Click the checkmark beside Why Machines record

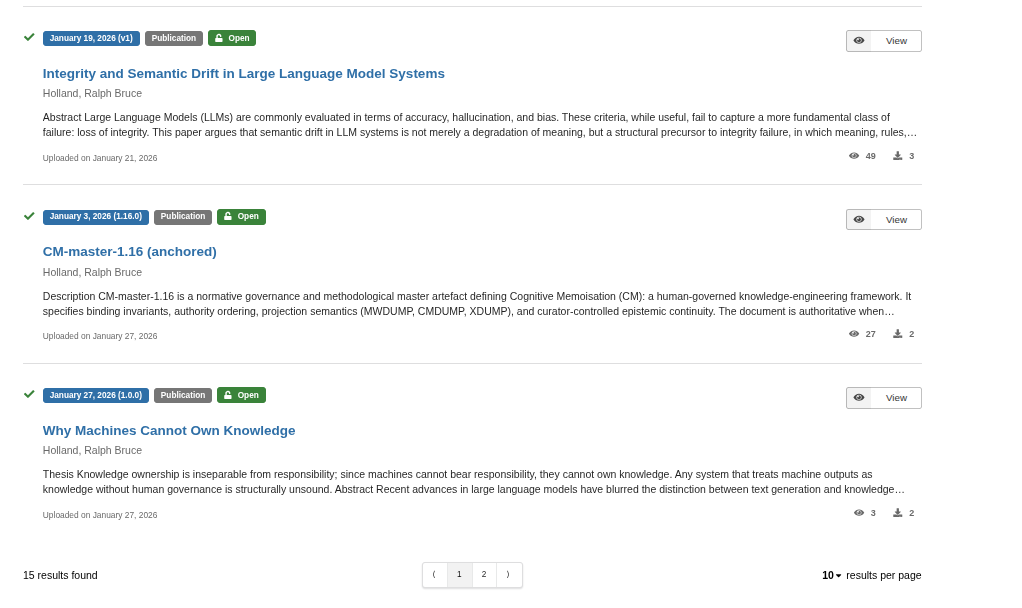pyautogui.click(x=29, y=394)
